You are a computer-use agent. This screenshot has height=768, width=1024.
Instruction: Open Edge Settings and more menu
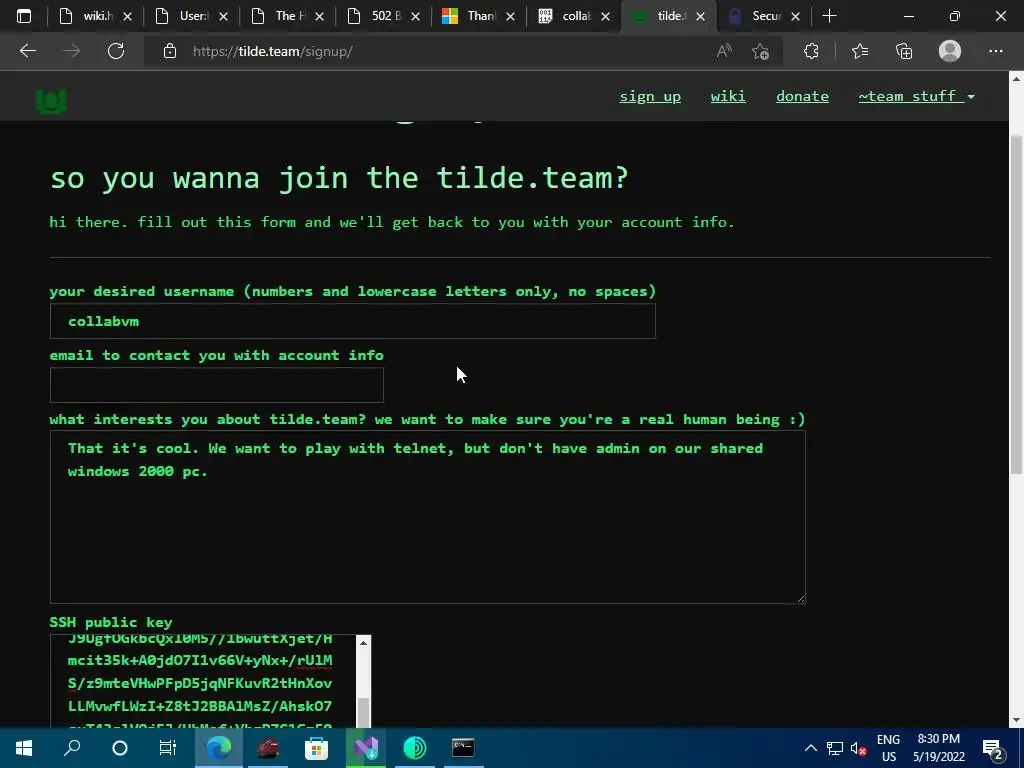(x=995, y=51)
